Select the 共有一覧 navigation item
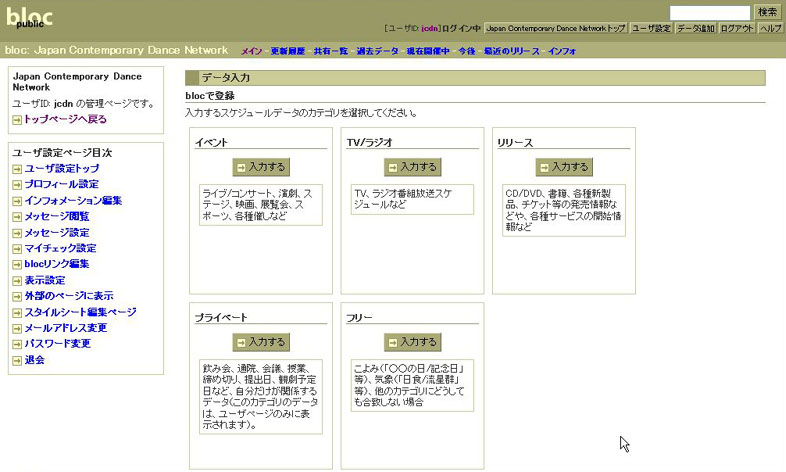The width and height of the screenshot is (786, 472). coord(331,51)
